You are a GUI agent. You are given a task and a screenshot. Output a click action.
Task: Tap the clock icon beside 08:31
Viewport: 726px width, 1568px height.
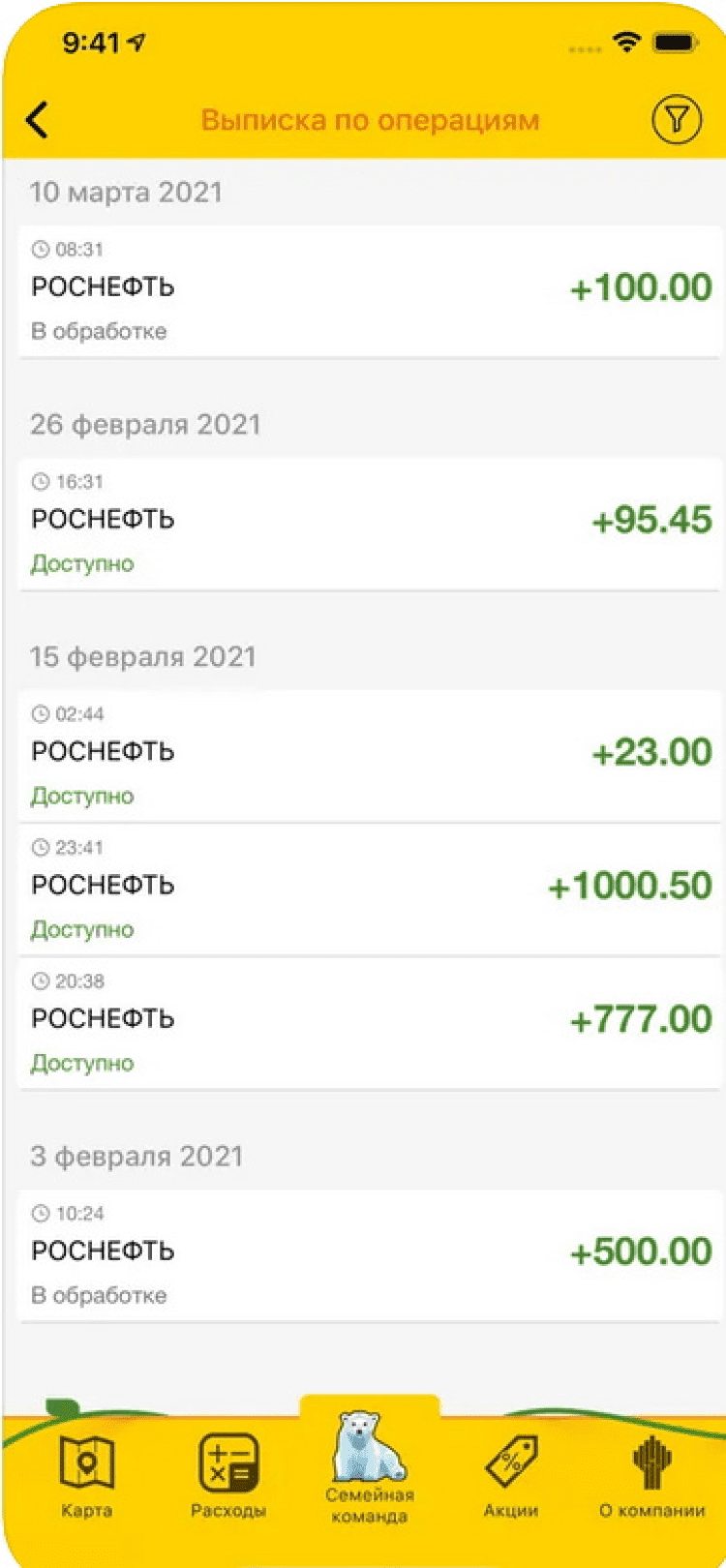[x=40, y=250]
